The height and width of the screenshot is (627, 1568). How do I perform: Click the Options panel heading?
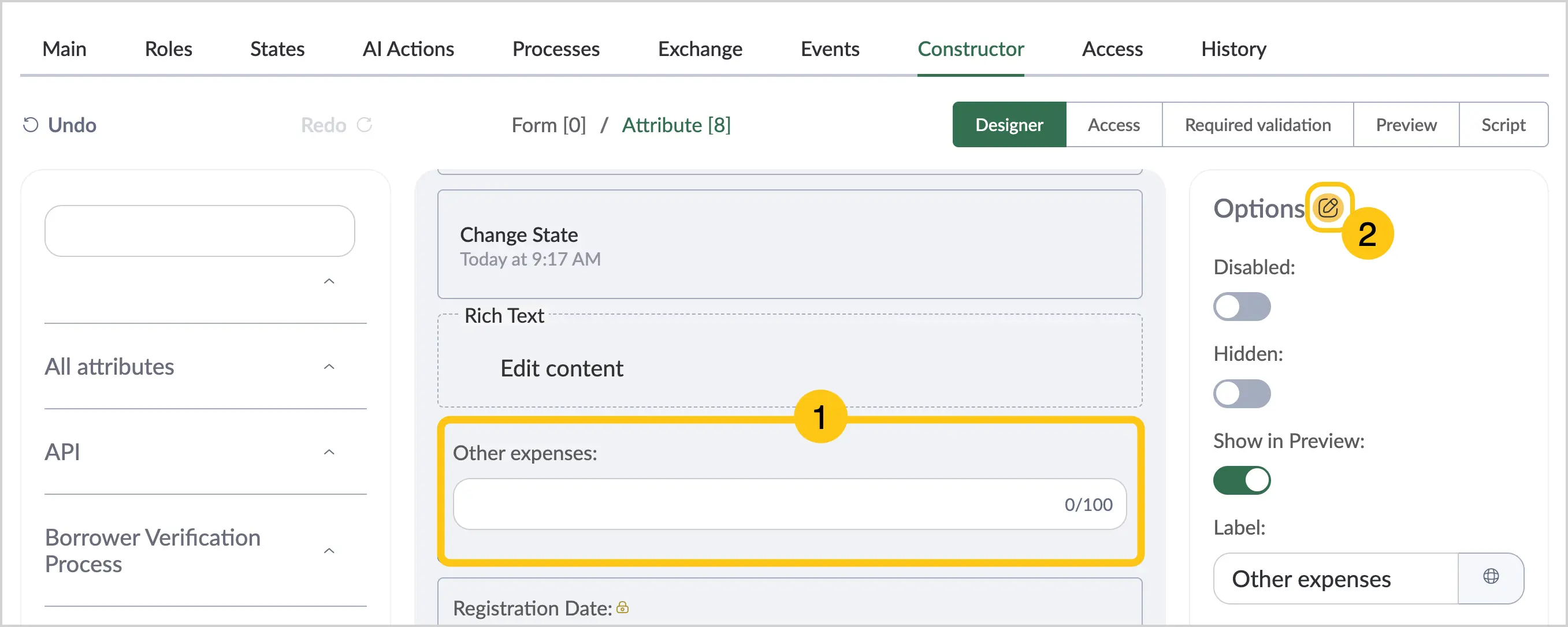coord(1259,208)
